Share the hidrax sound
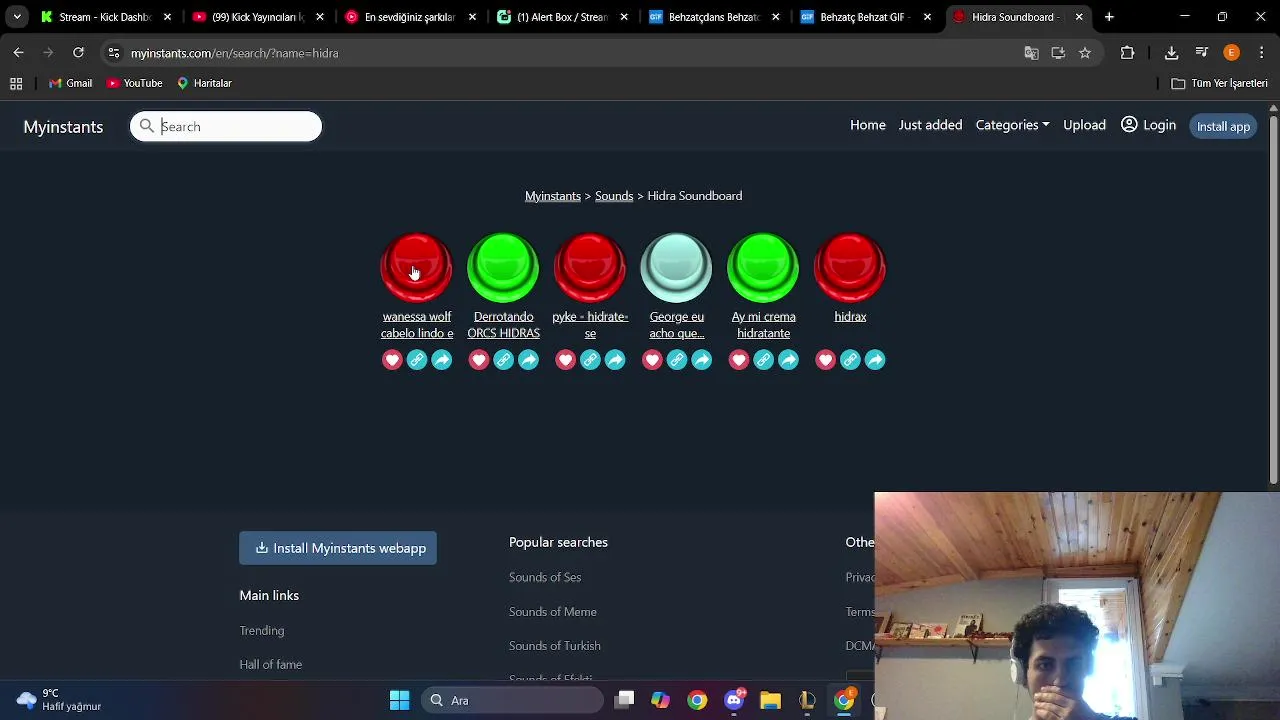This screenshot has width=1280, height=720. click(x=875, y=360)
